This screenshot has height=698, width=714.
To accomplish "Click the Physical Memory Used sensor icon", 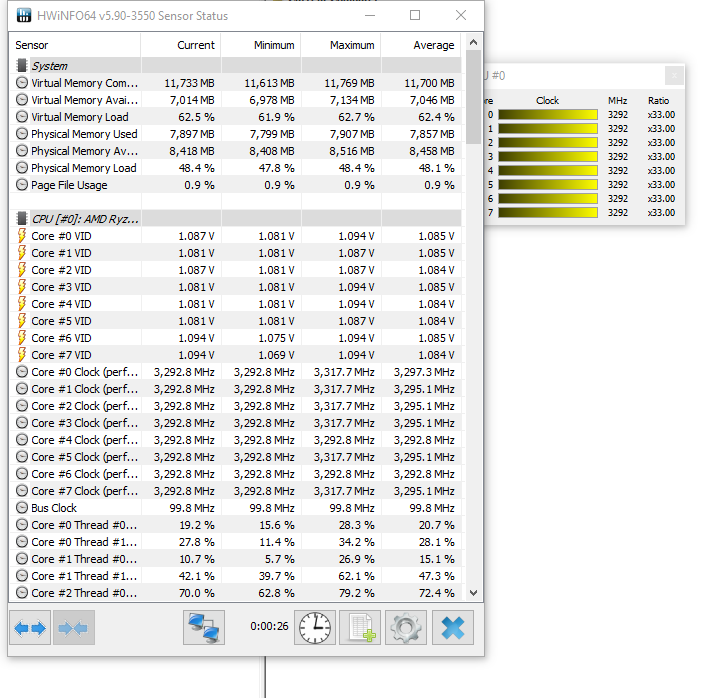I will click(22, 134).
